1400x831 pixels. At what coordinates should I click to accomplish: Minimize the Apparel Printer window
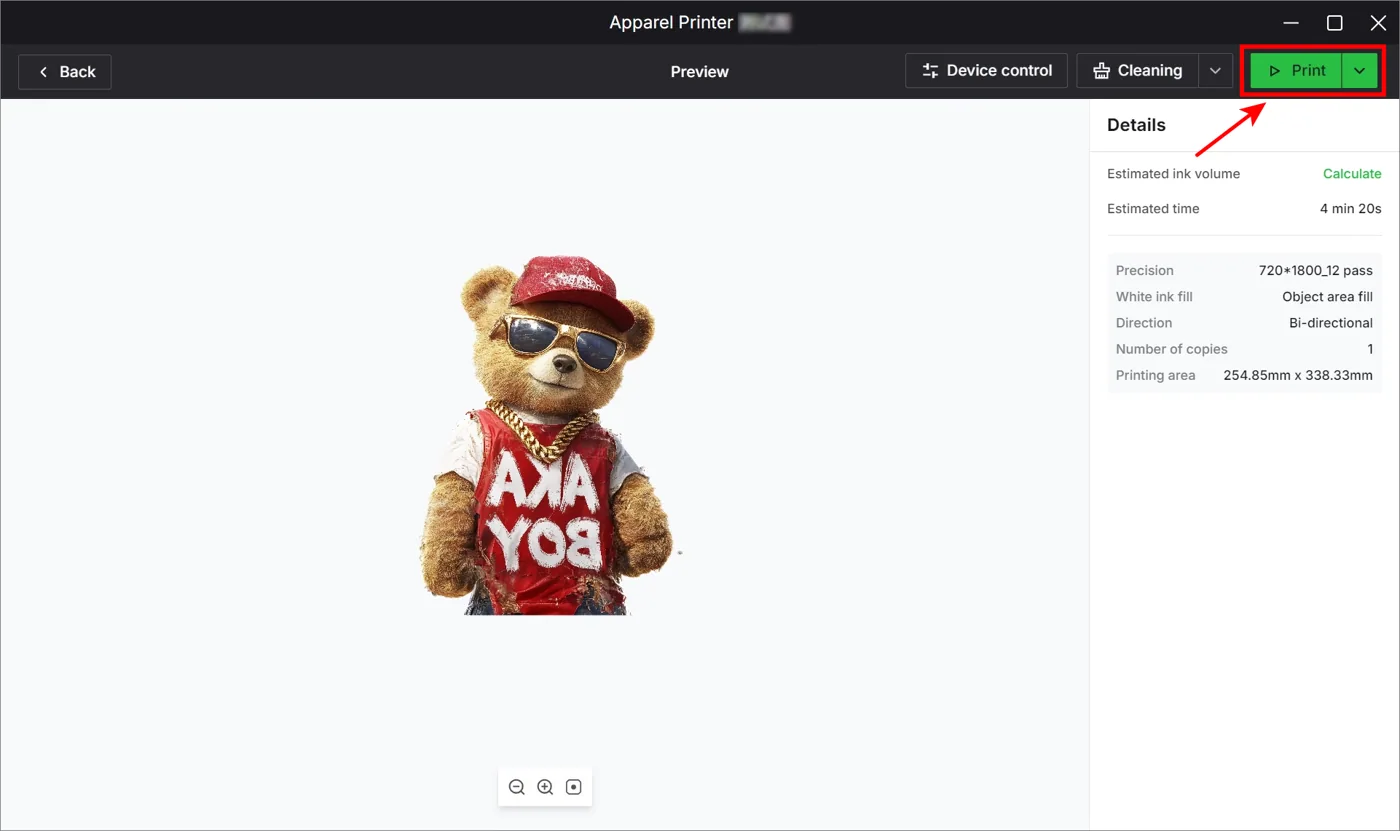click(1291, 22)
